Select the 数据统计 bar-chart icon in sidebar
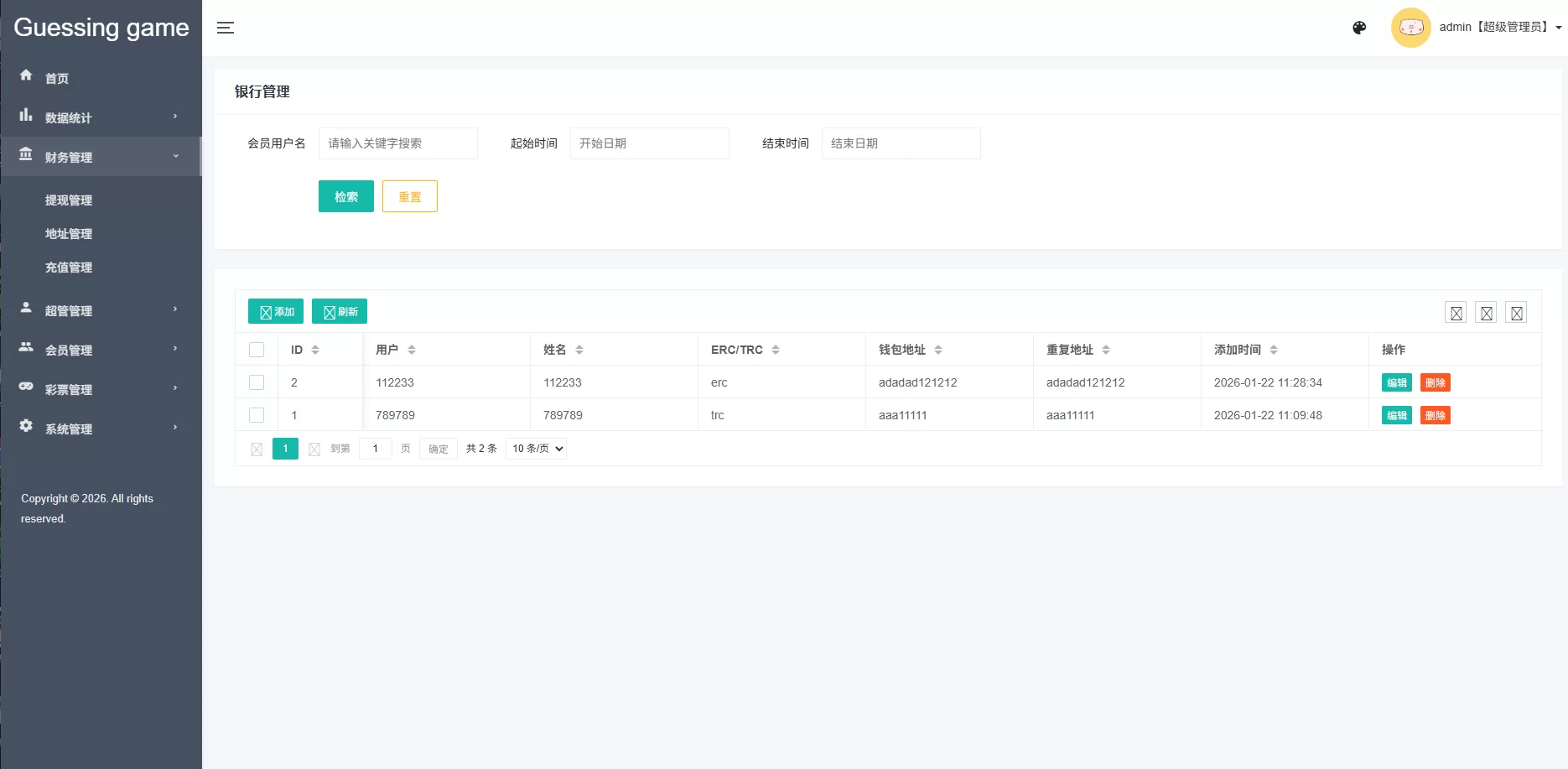The width and height of the screenshot is (1568, 769). click(x=26, y=117)
